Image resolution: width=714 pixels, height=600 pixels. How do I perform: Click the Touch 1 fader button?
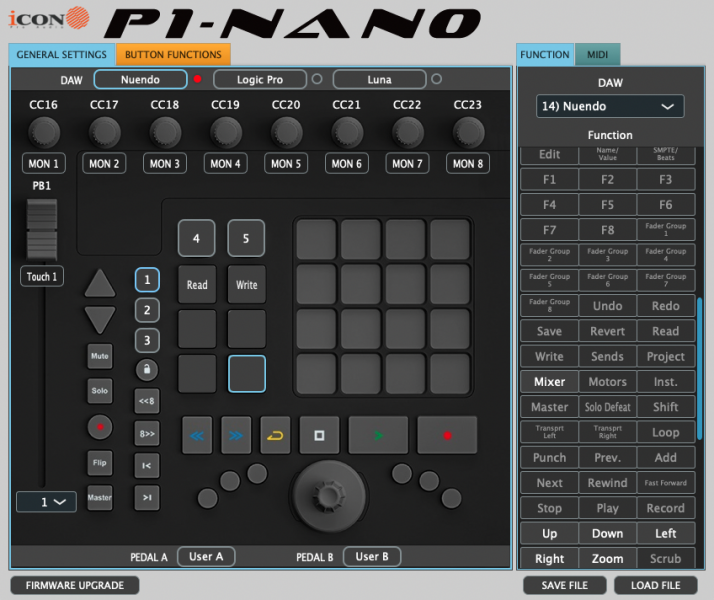pyautogui.click(x=42, y=276)
